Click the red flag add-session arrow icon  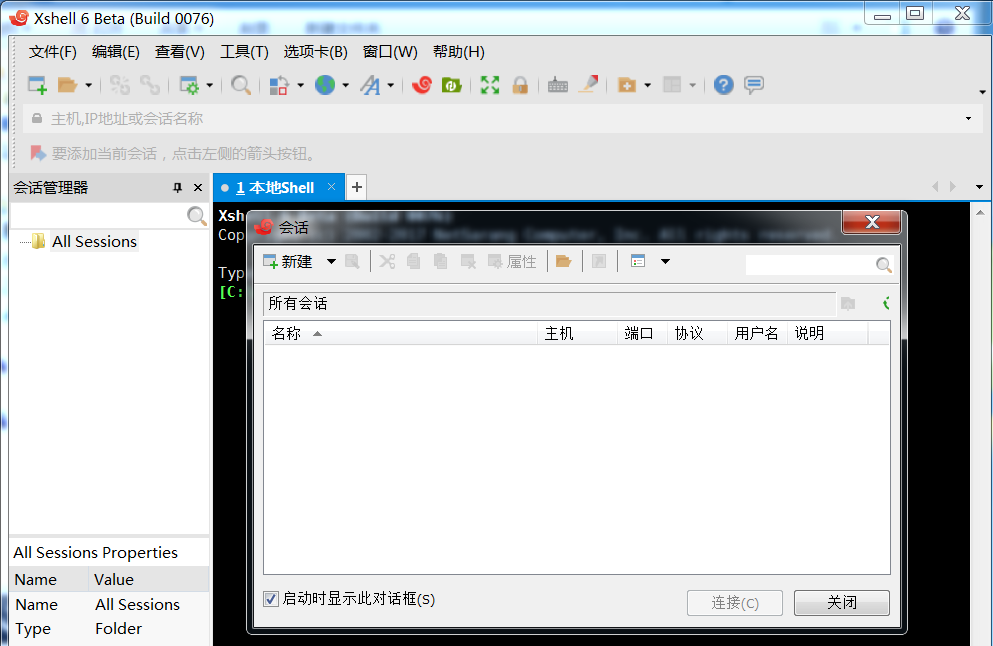click(38, 153)
